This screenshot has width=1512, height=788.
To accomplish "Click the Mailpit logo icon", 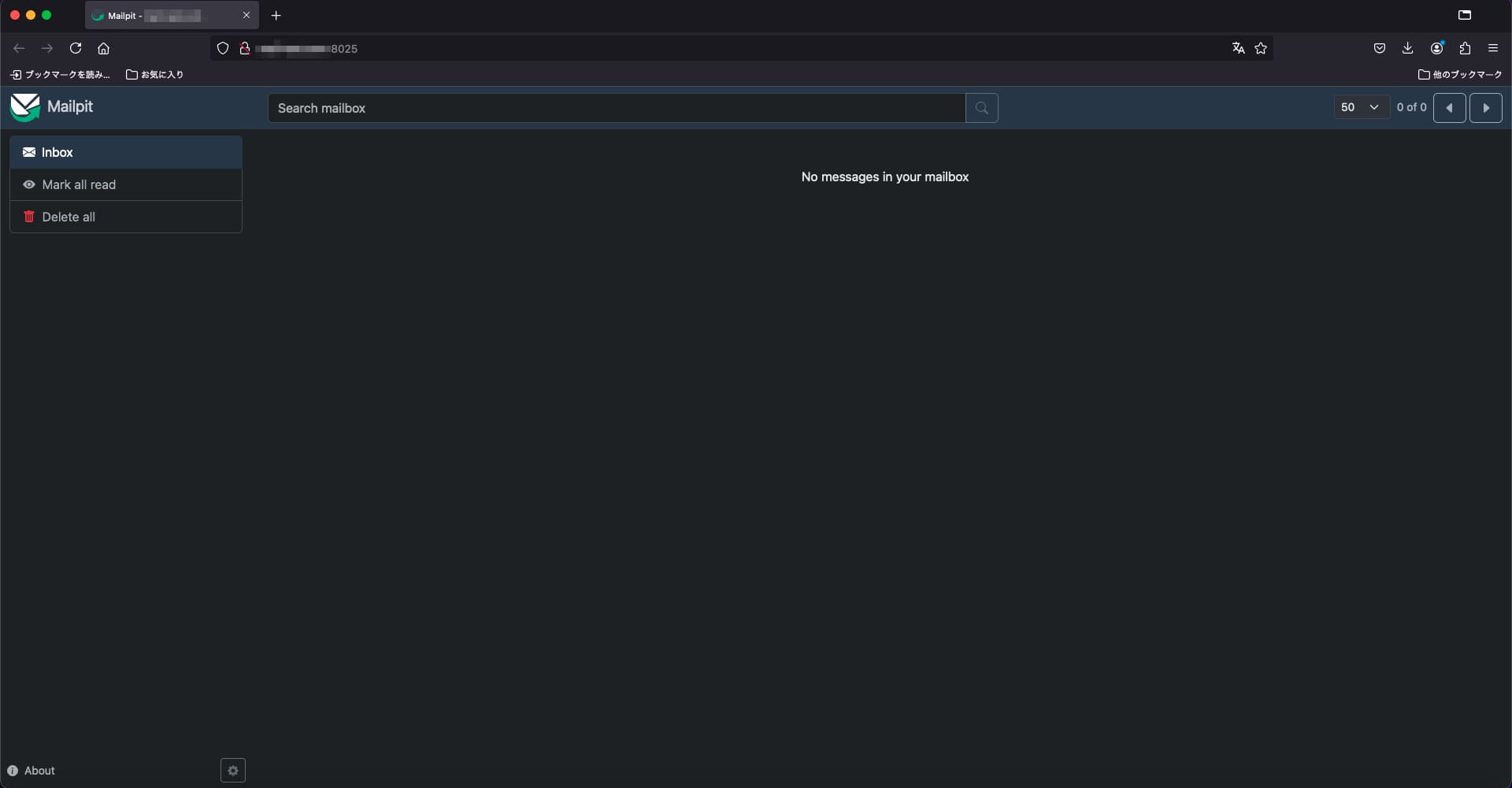I will tap(25, 107).
